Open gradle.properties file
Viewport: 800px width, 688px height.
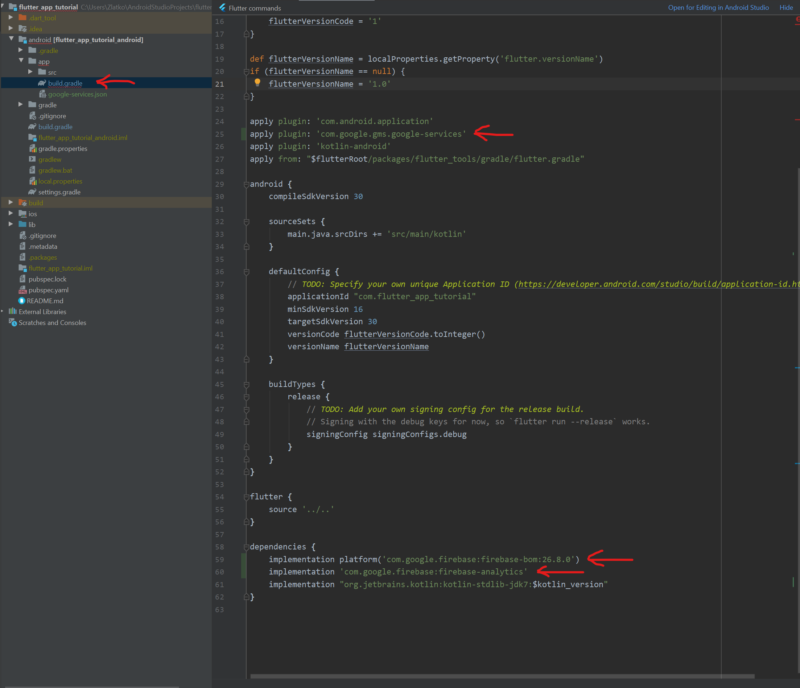pyautogui.click(x=63, y=149)
